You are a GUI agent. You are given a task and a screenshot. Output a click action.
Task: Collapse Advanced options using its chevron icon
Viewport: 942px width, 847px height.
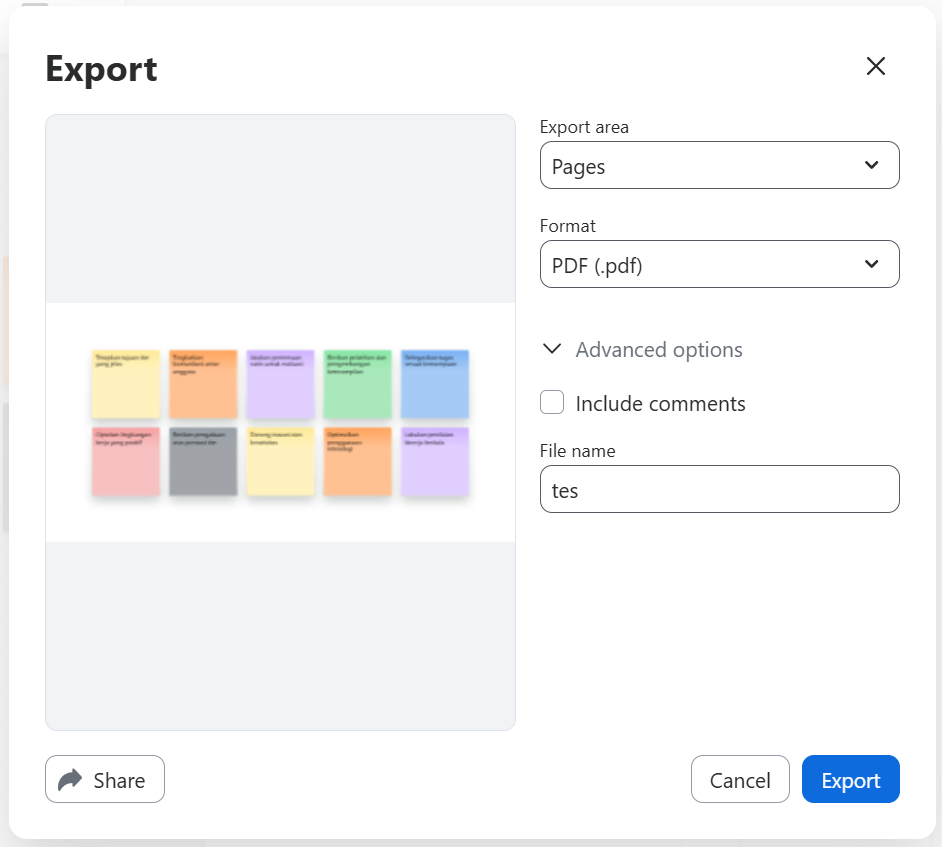point(551,349)
